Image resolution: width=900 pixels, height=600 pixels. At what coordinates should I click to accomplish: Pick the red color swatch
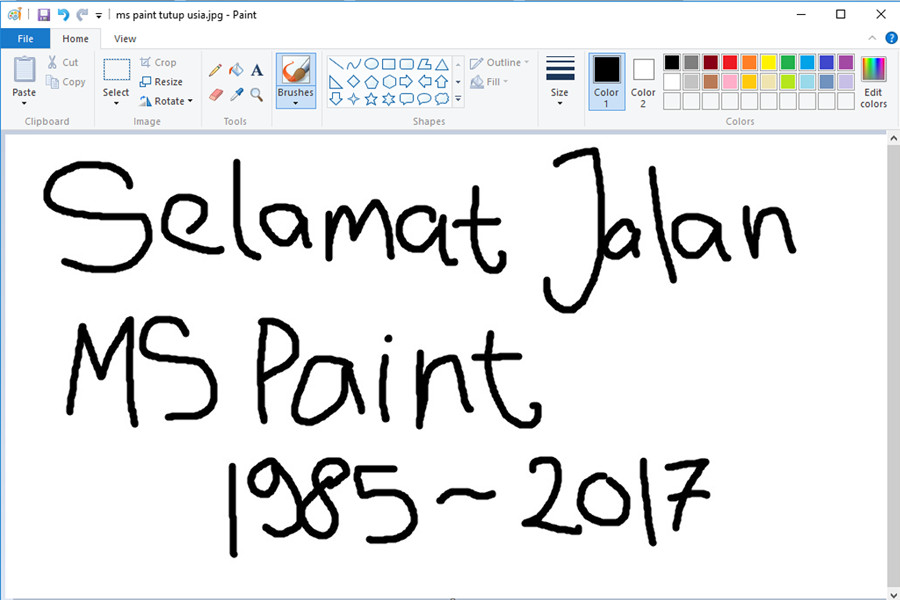pos(730,62)
